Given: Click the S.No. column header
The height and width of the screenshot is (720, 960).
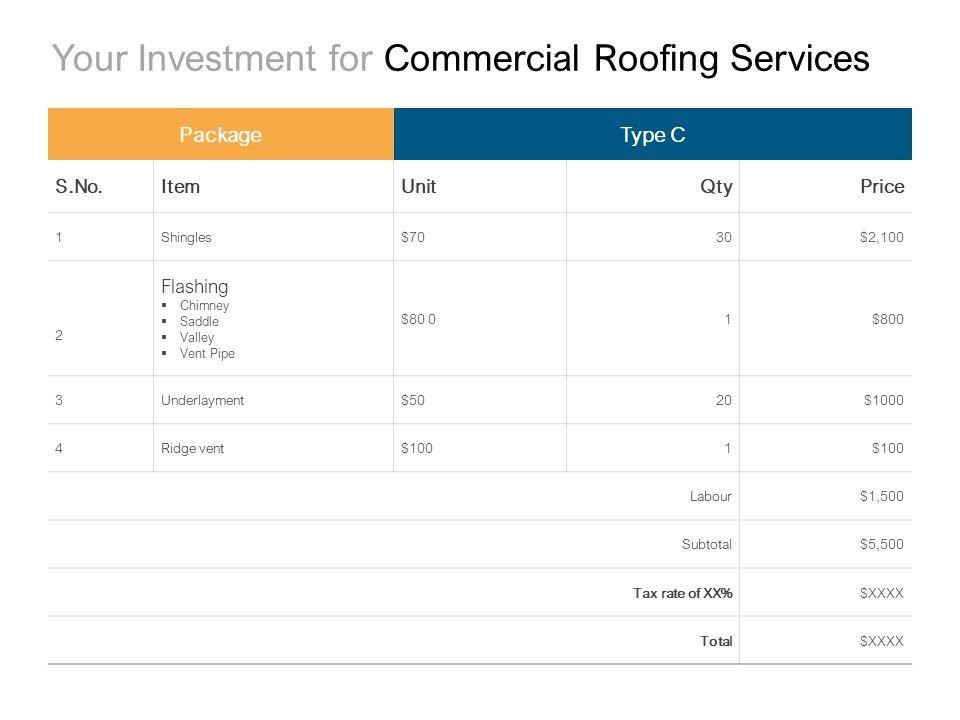Looking at the screenshot, I should pyautogui.click(x=81, y=186).
